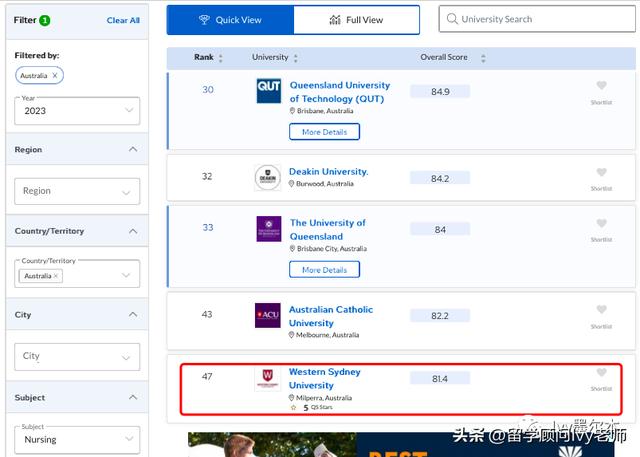
Task: Click the University of Queensland logo
Action: [x=269, y=228]
